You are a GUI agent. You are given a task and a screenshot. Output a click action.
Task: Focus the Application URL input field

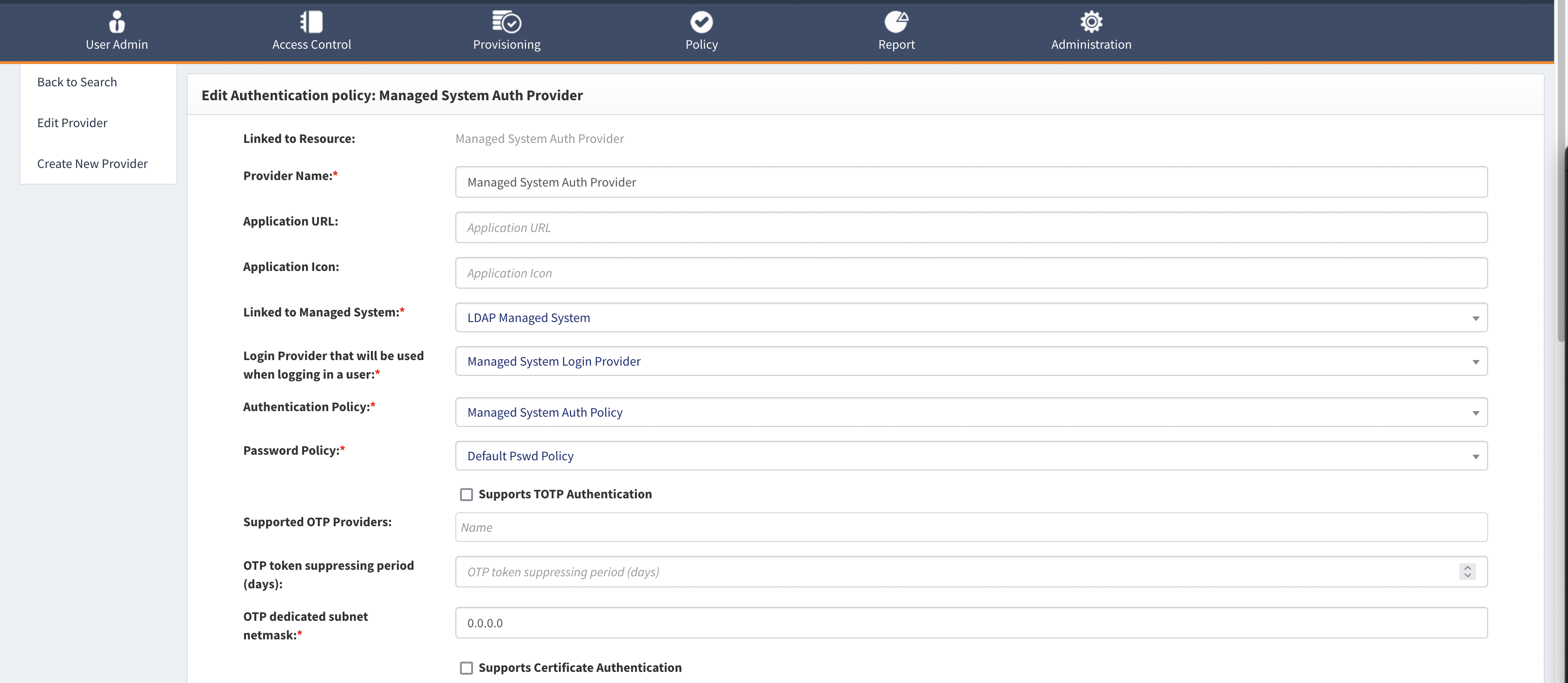coord(971,227)
